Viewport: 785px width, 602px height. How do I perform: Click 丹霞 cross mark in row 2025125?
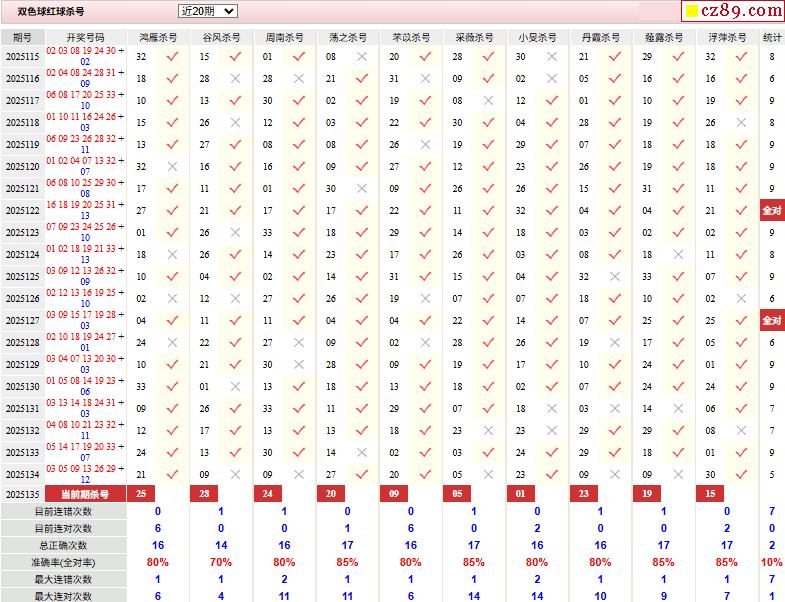click(614, 277)
